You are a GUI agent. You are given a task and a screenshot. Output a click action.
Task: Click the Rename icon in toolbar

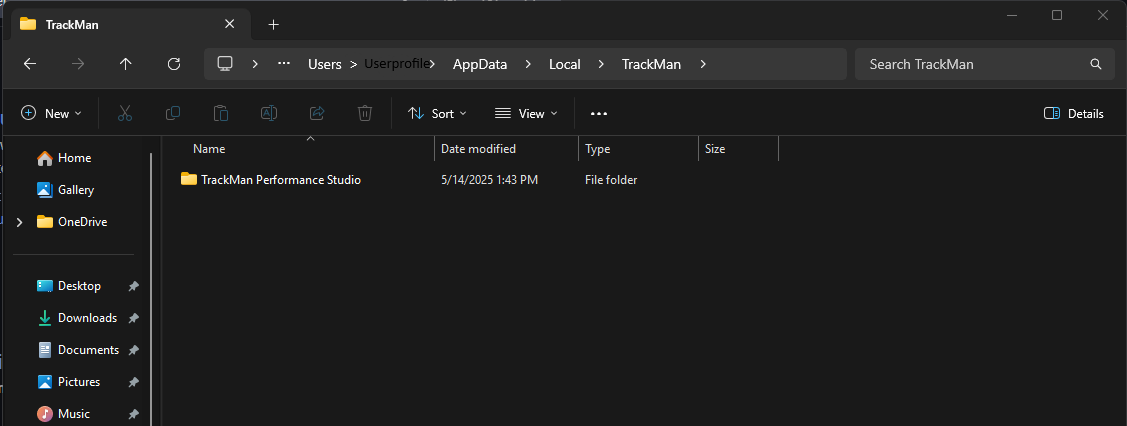click(269, 113)
